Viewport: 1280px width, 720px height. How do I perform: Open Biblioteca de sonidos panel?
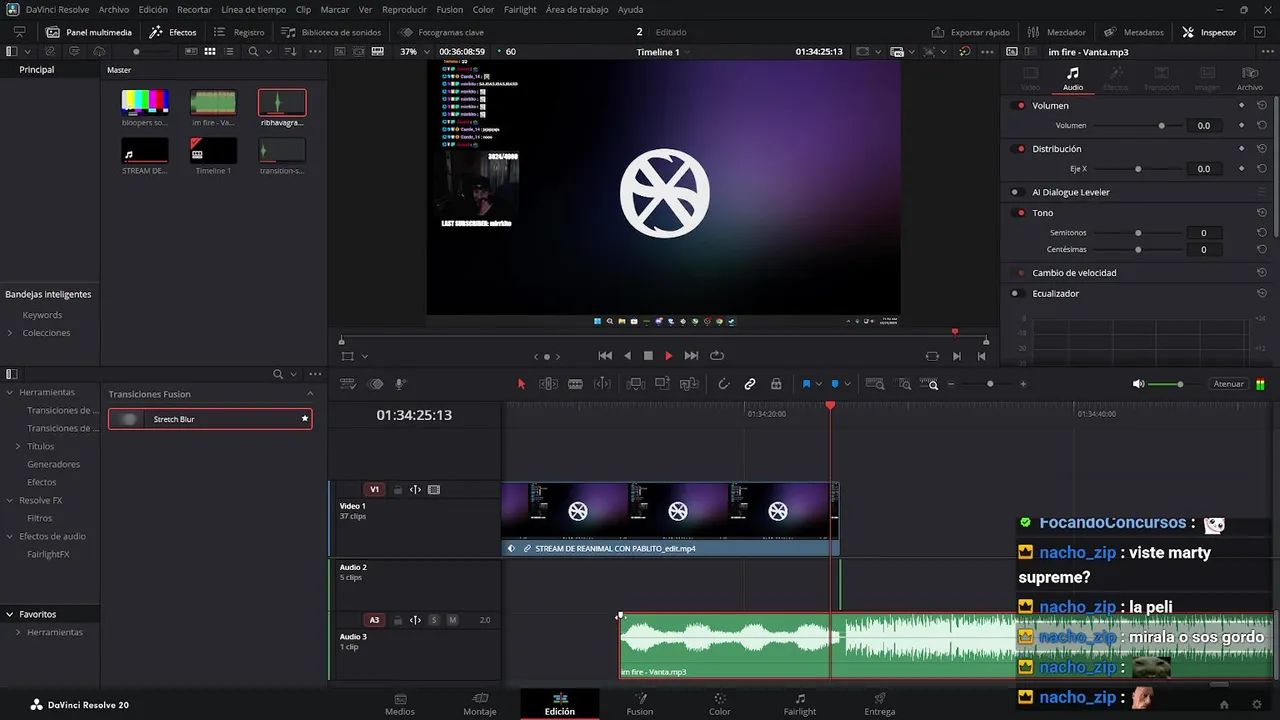point(331,32)
